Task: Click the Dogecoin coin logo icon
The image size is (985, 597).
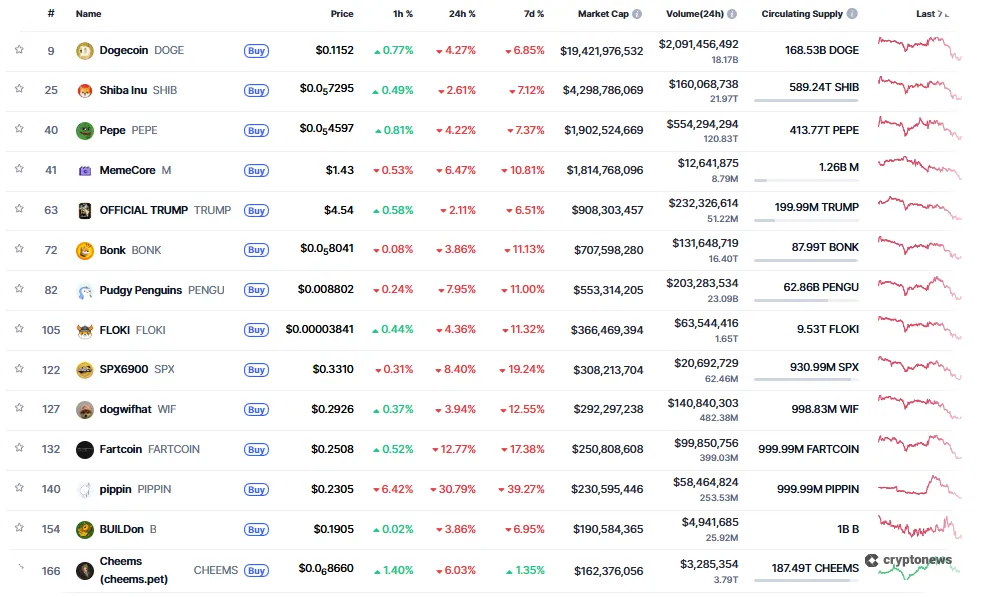Action: click(85, 51)
